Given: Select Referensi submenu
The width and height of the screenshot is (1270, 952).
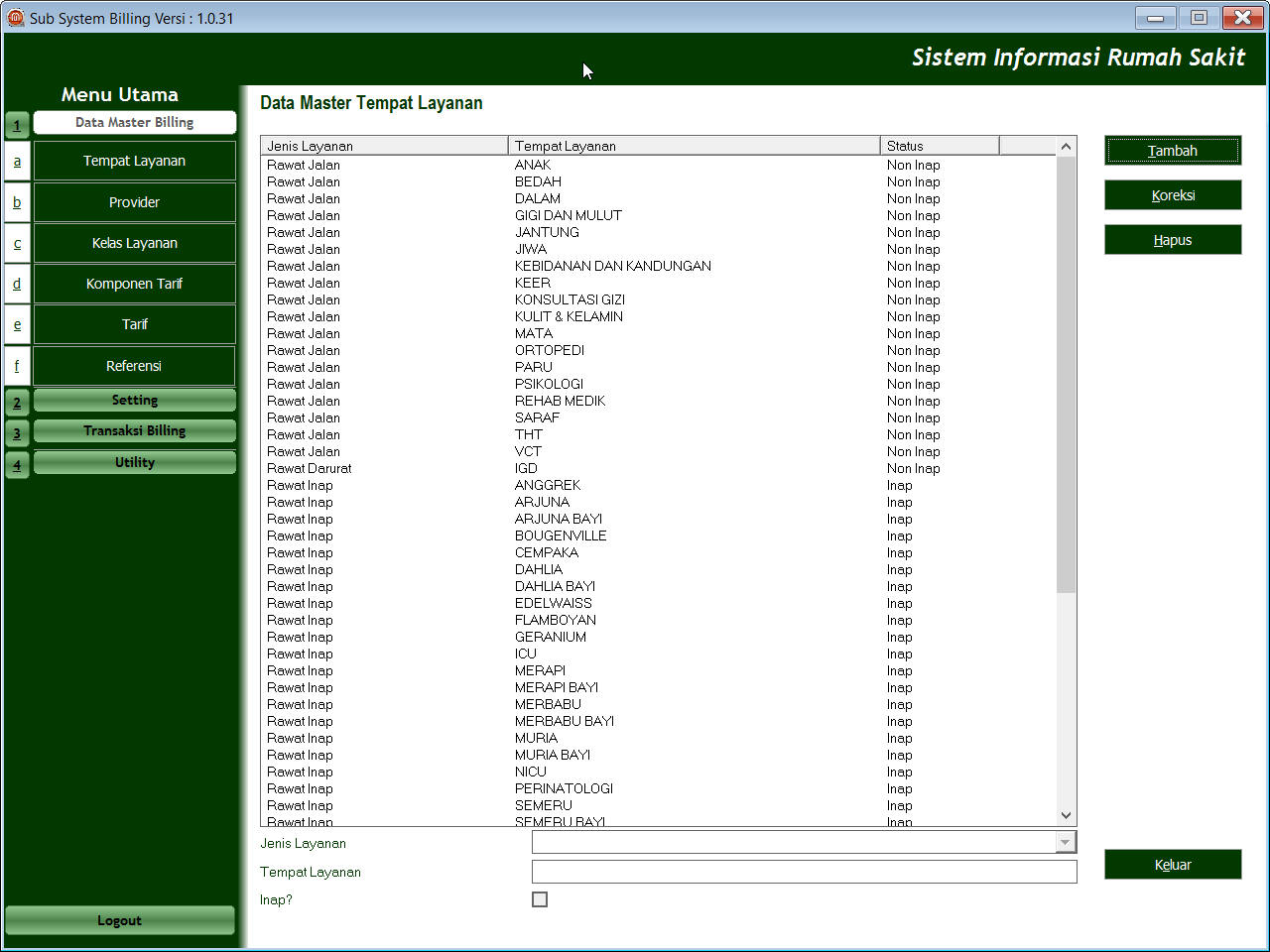Looking at the screenshot, I should click(x=135, y=366).
